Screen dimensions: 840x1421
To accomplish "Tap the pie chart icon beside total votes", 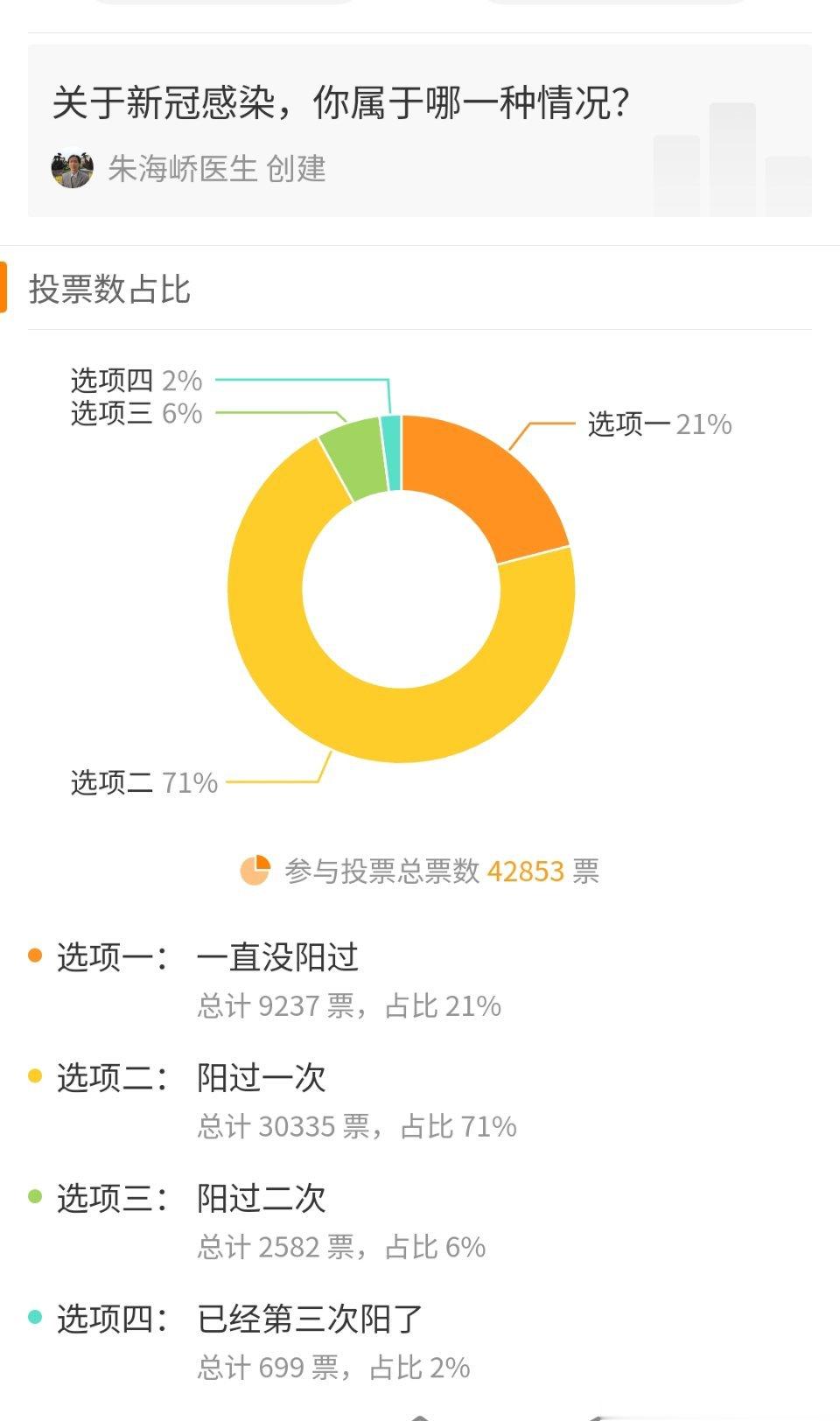I will tap(255, 871).
